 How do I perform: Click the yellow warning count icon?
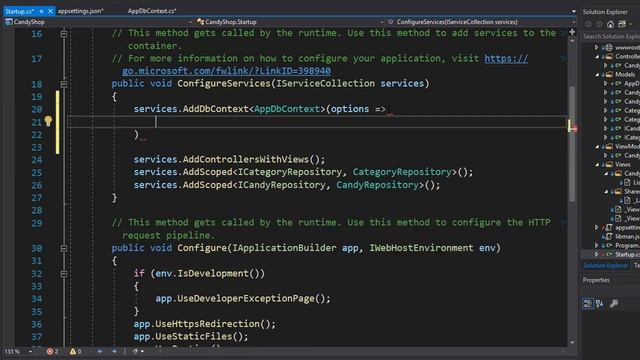(x=73, y=351)
